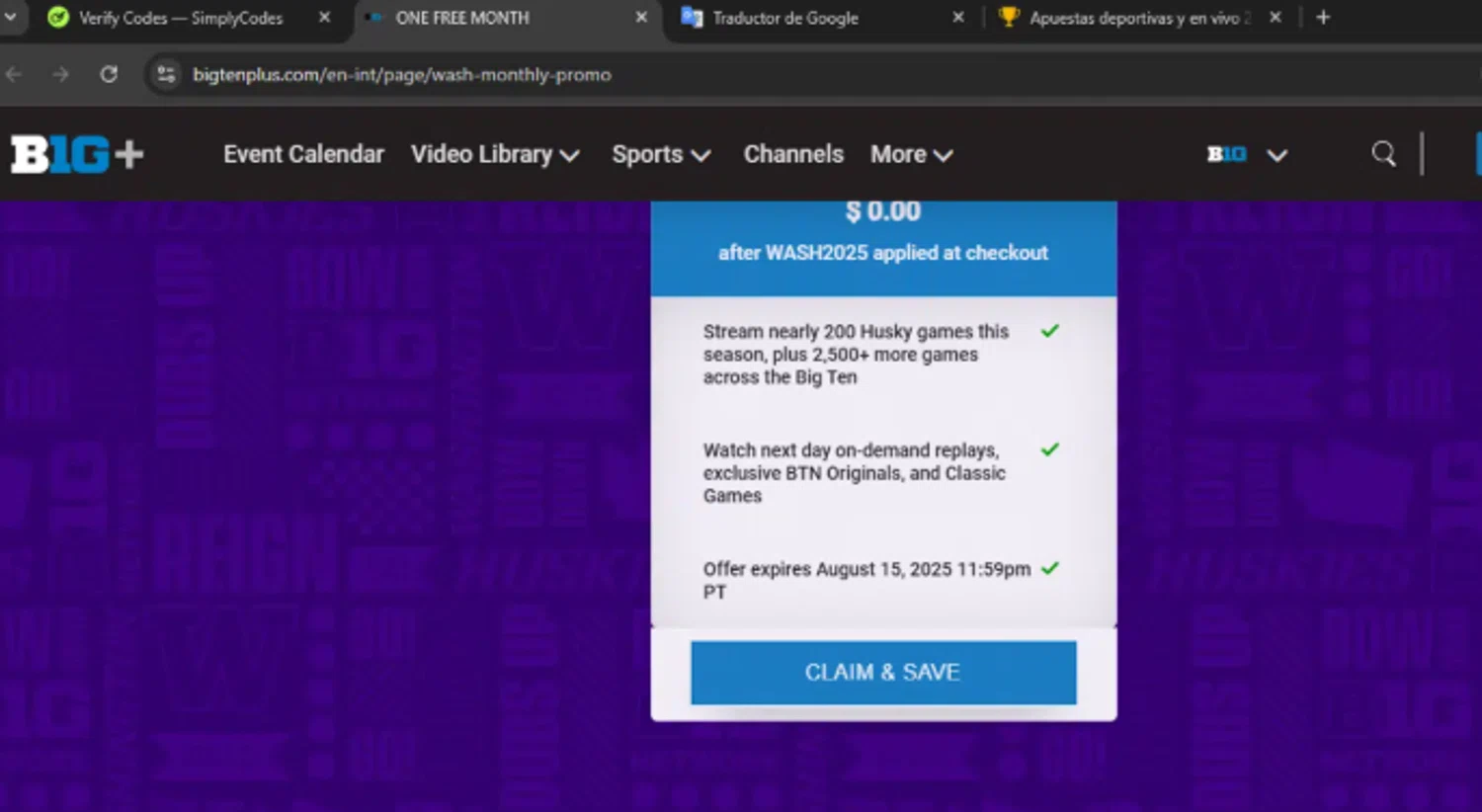
Task: Click the CLAIM & SAVE button
Action: point(883,673)
